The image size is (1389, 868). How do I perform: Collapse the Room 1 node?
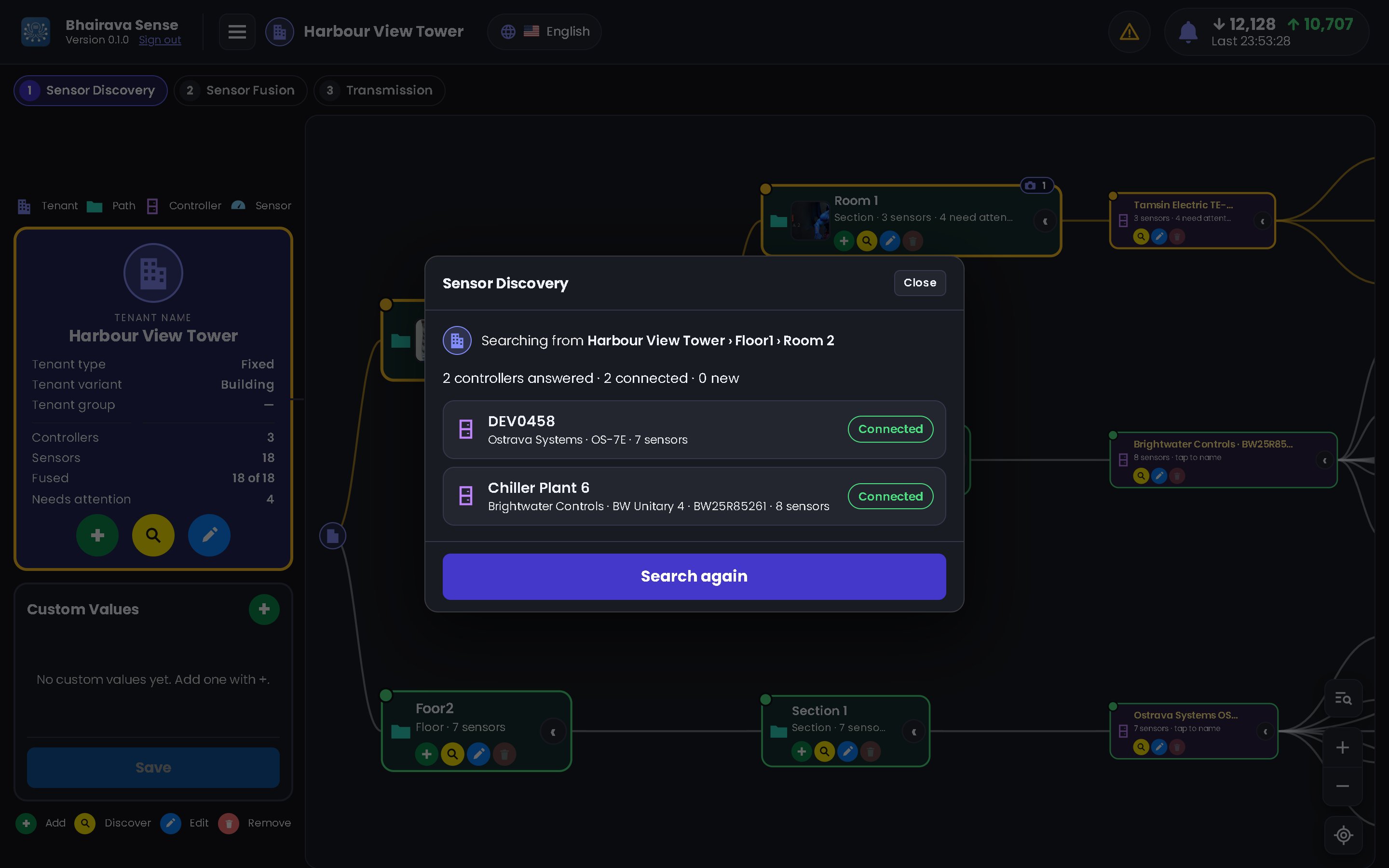[x=1045, y=221]
